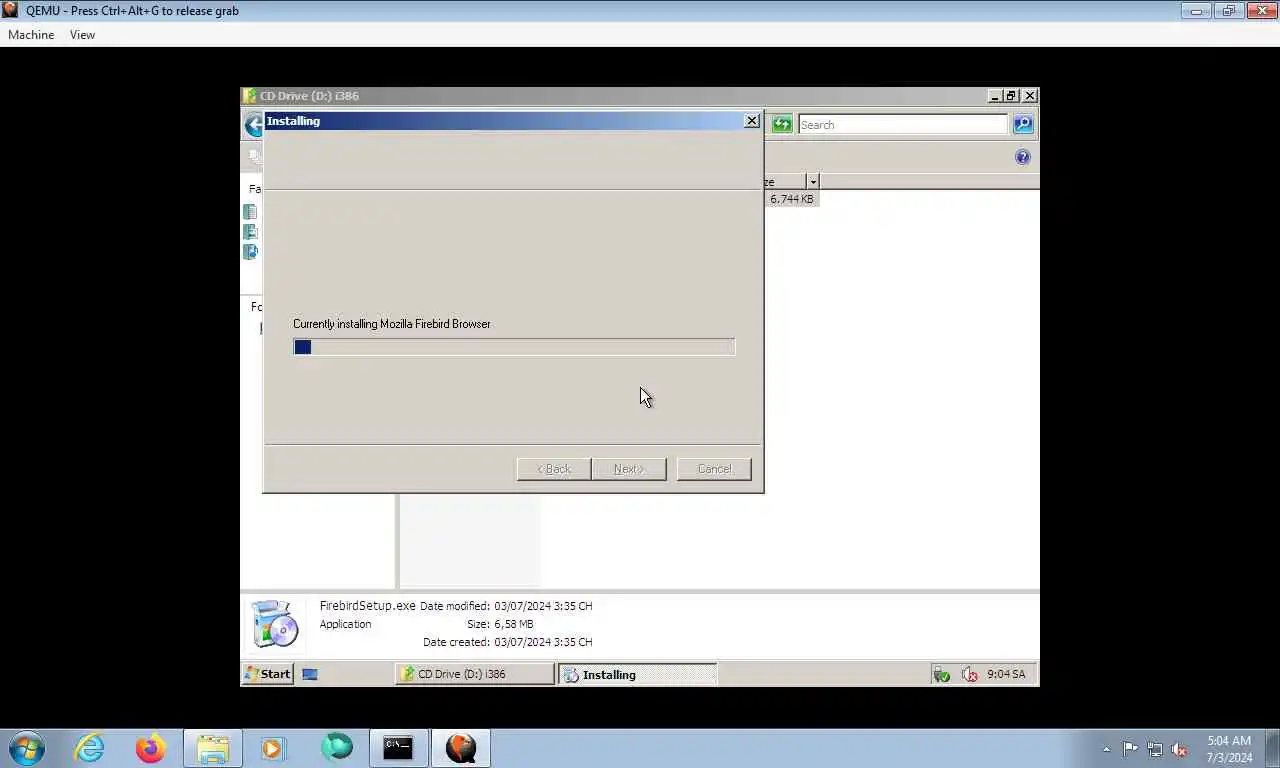Click the Explorer Search field
The width and height of the screenshot is (1280, 768).
(x=902, y=124)
